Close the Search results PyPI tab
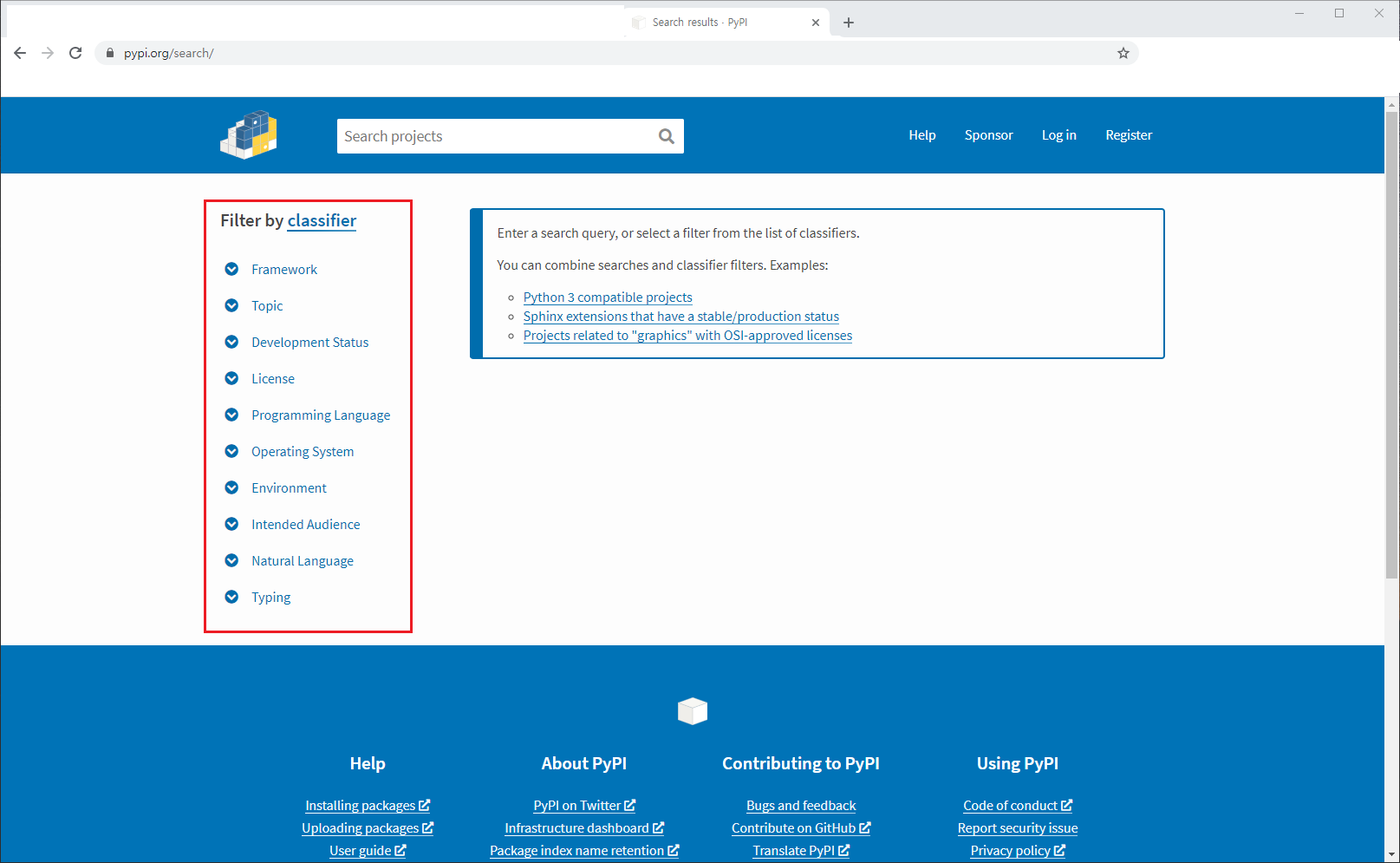The height and width of the screenshot is (863, 1400). pos(816,23)
